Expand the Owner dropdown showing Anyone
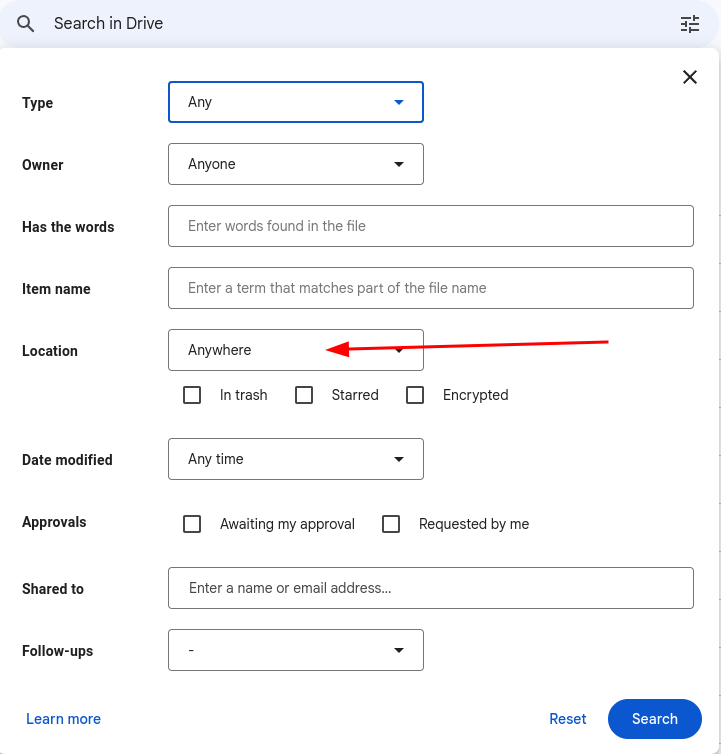Image resolution: width=721 pixels, height=754 pixels. [x=296, y=164]
